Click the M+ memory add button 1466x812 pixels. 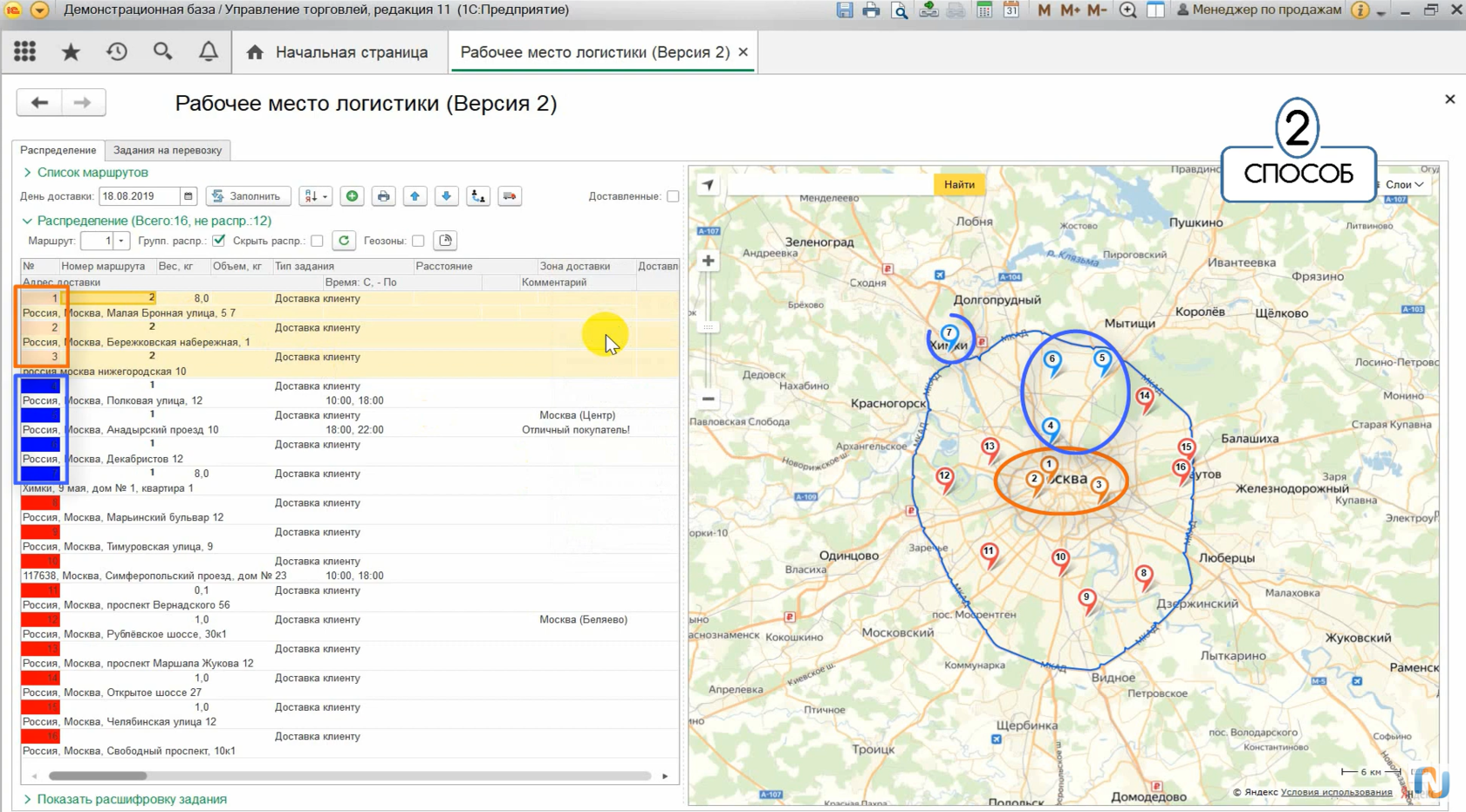[x=1070, y=10]
